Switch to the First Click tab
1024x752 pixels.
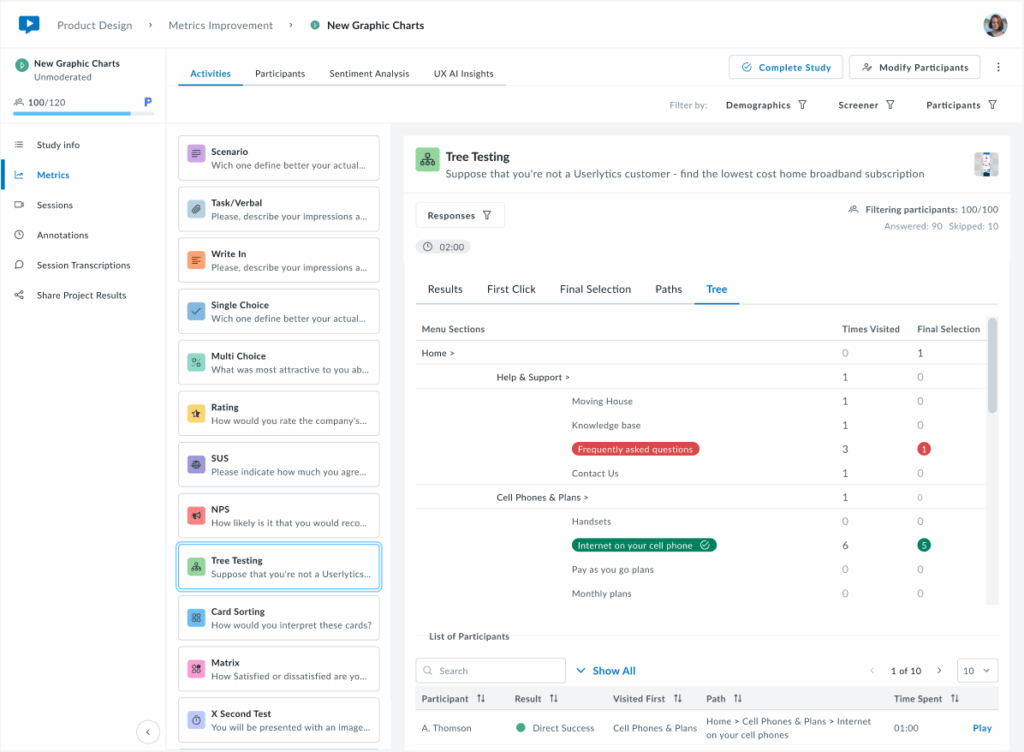pyautogui.click(x=511, y=289)
